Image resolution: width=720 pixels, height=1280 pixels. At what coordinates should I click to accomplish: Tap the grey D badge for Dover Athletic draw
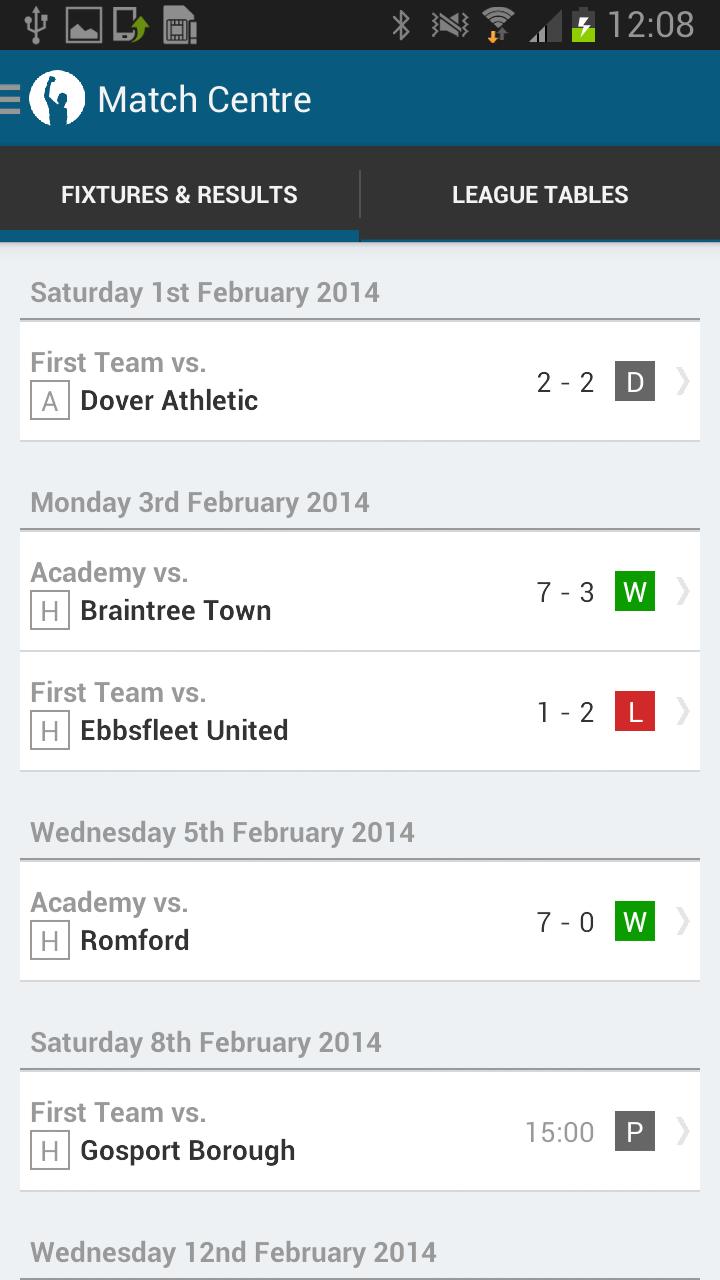pyautogui.click(x=633, y=381)
